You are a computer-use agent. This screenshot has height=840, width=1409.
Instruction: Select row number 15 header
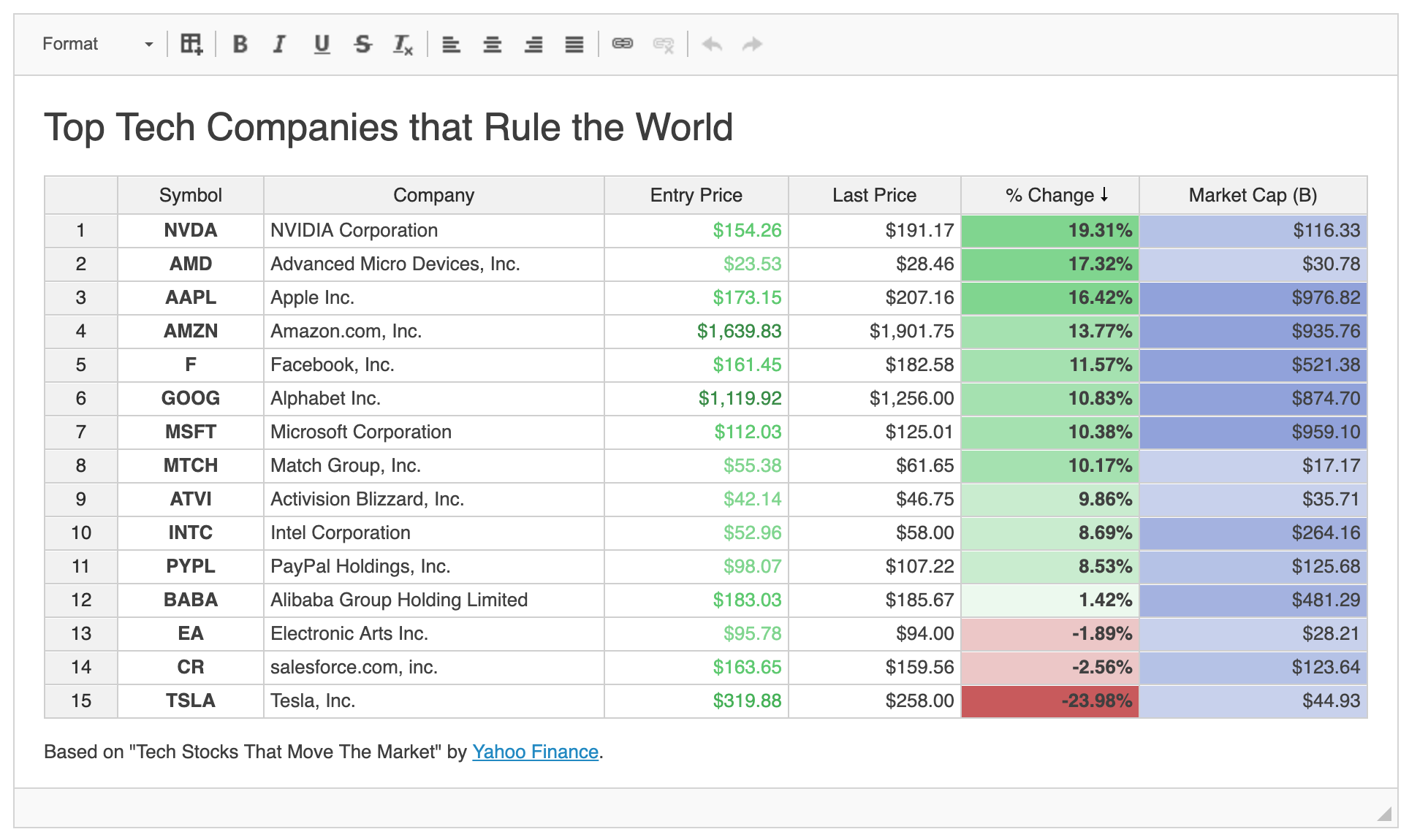[81, 700]
